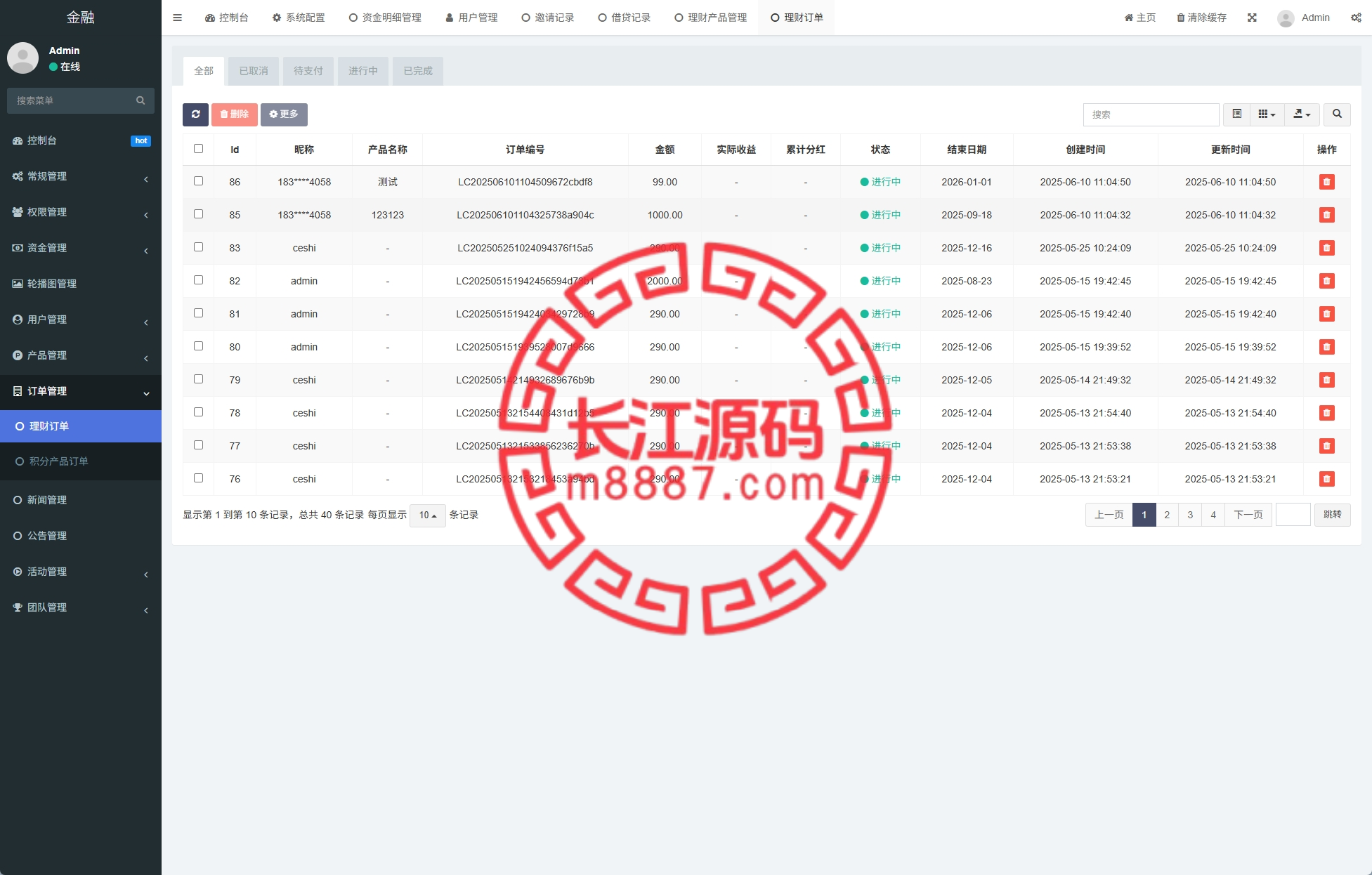1372x875 pixels.
Task: Click the search magnifier icon in sidebar
Action: point(141,100)
